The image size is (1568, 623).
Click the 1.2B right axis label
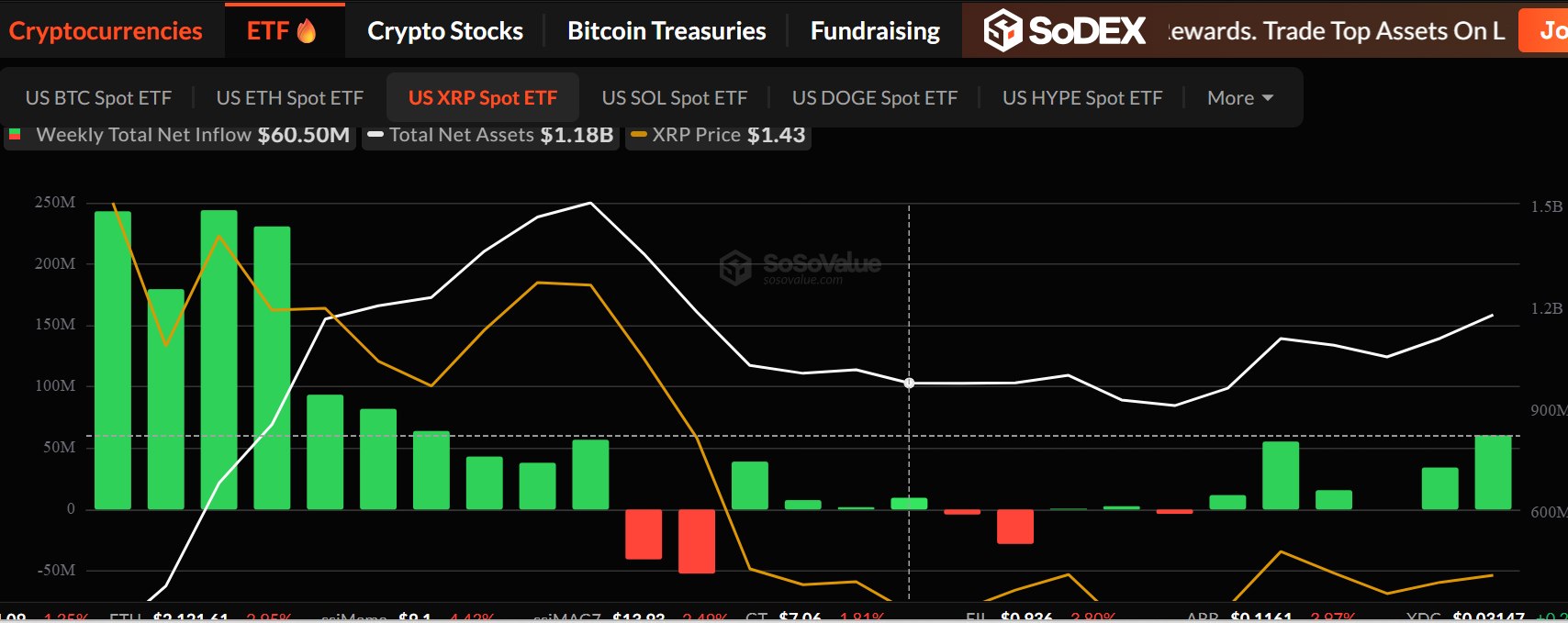point(1547,308)
